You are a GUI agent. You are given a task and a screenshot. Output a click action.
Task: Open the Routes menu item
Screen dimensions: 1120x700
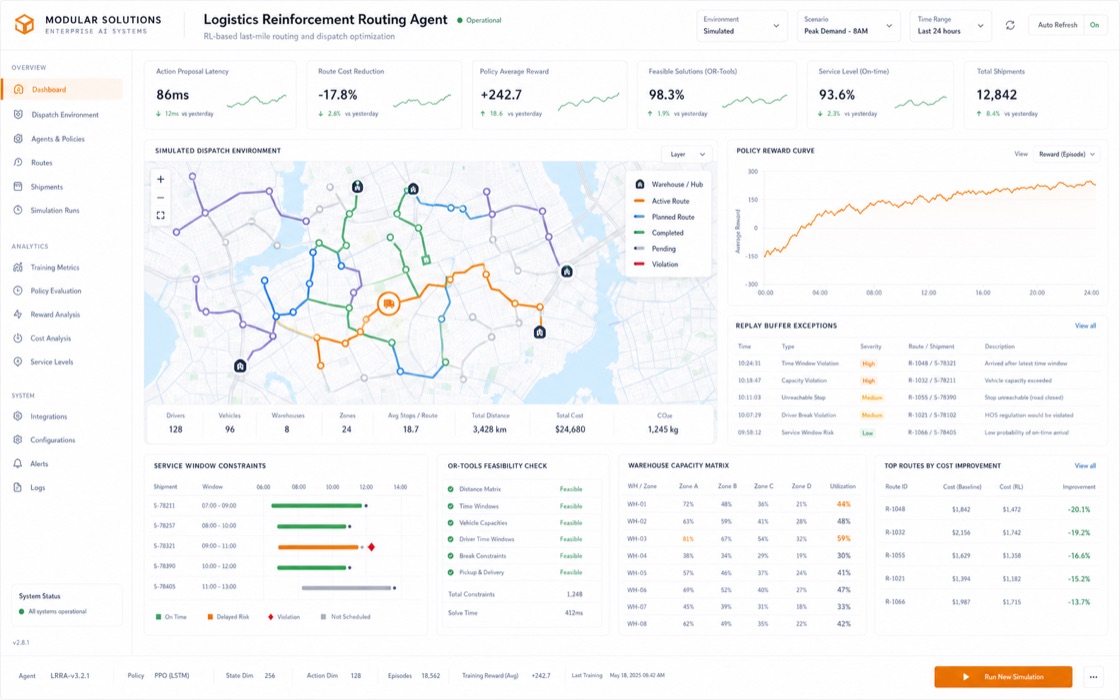pyautogui.click(x=41, y=162)
